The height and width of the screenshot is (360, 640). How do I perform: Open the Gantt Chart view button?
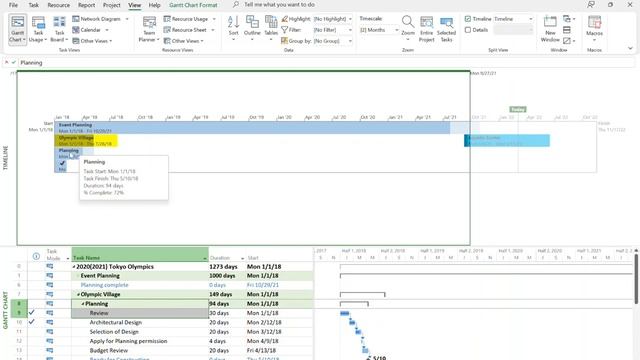[x=18, y=29]
